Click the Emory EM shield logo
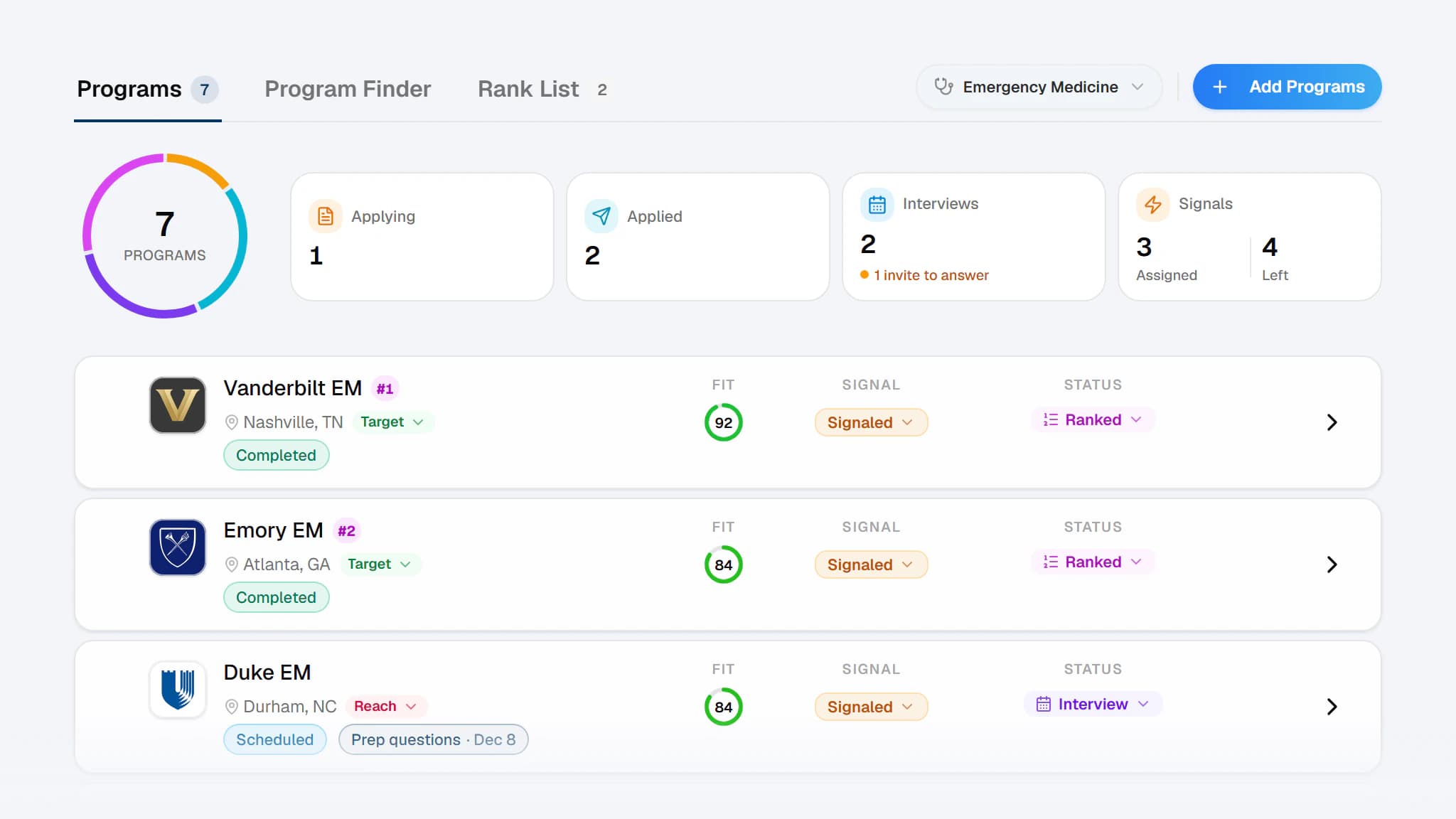 pyautogui.click(x=178, y=547)
